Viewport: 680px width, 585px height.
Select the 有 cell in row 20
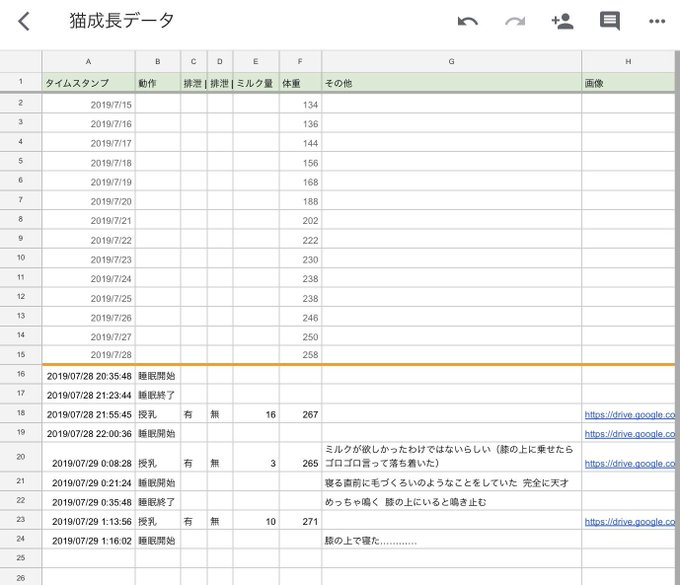pyautogui.click(x=193, y=457)
